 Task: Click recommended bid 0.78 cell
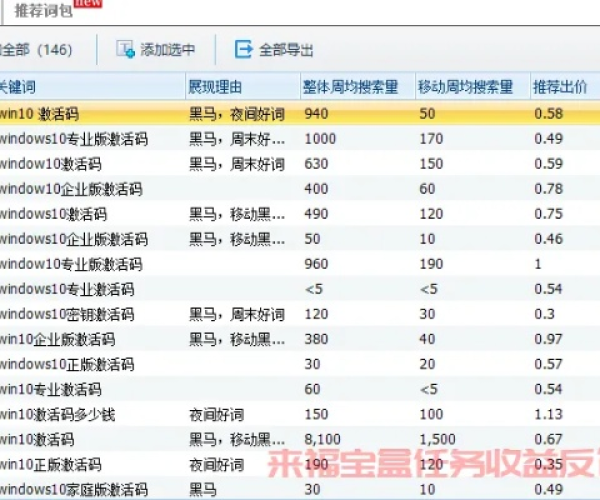548,189
